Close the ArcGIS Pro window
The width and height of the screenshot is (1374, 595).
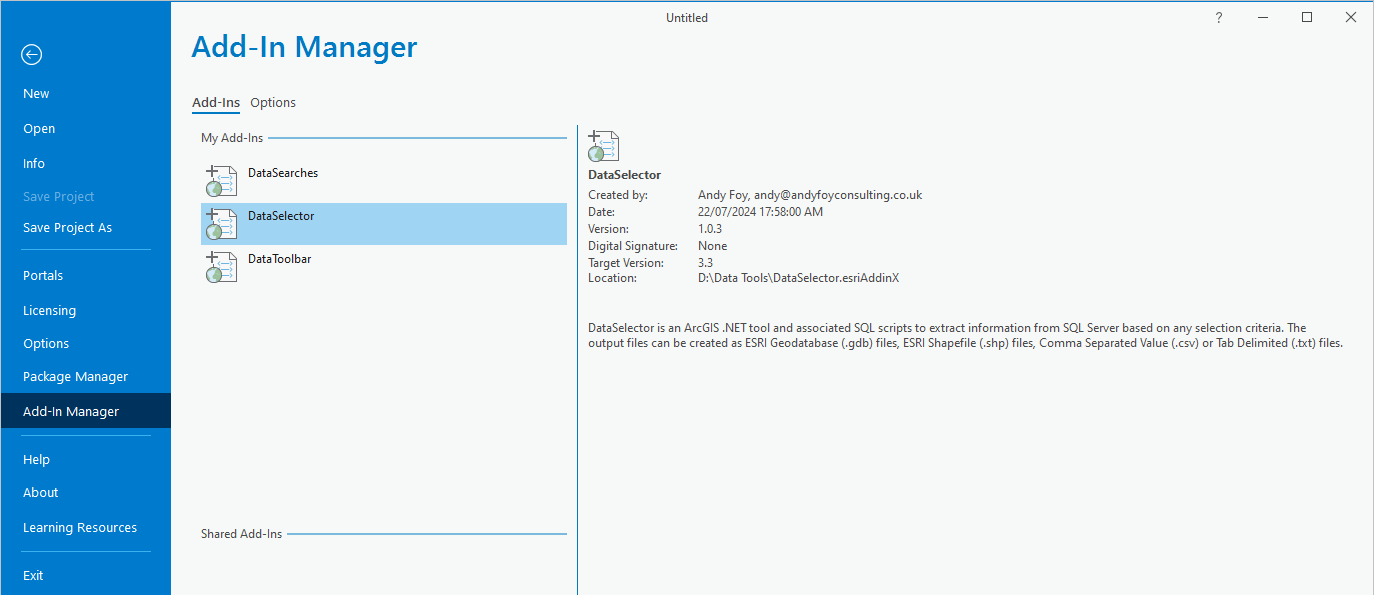[x=1351, y=17]
